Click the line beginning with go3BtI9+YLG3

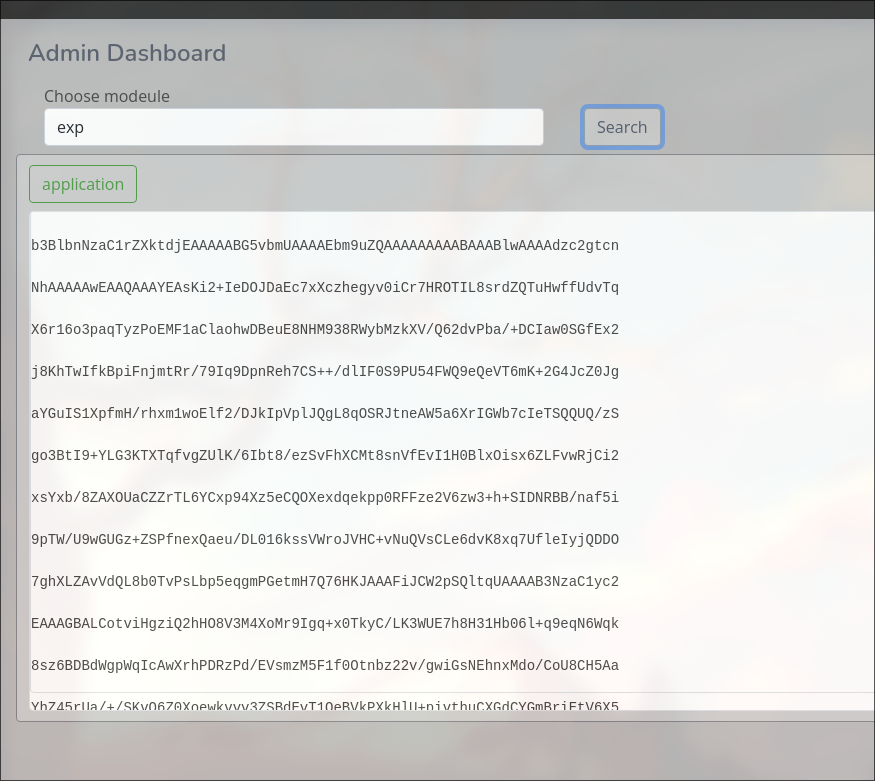pyautogui.click(x=325, y=455)
